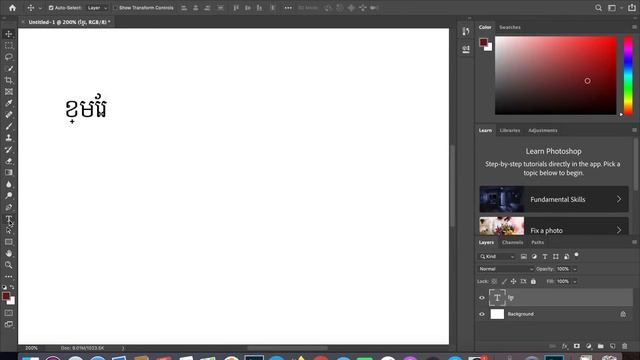Select the Pen tool

click(9, 207)
